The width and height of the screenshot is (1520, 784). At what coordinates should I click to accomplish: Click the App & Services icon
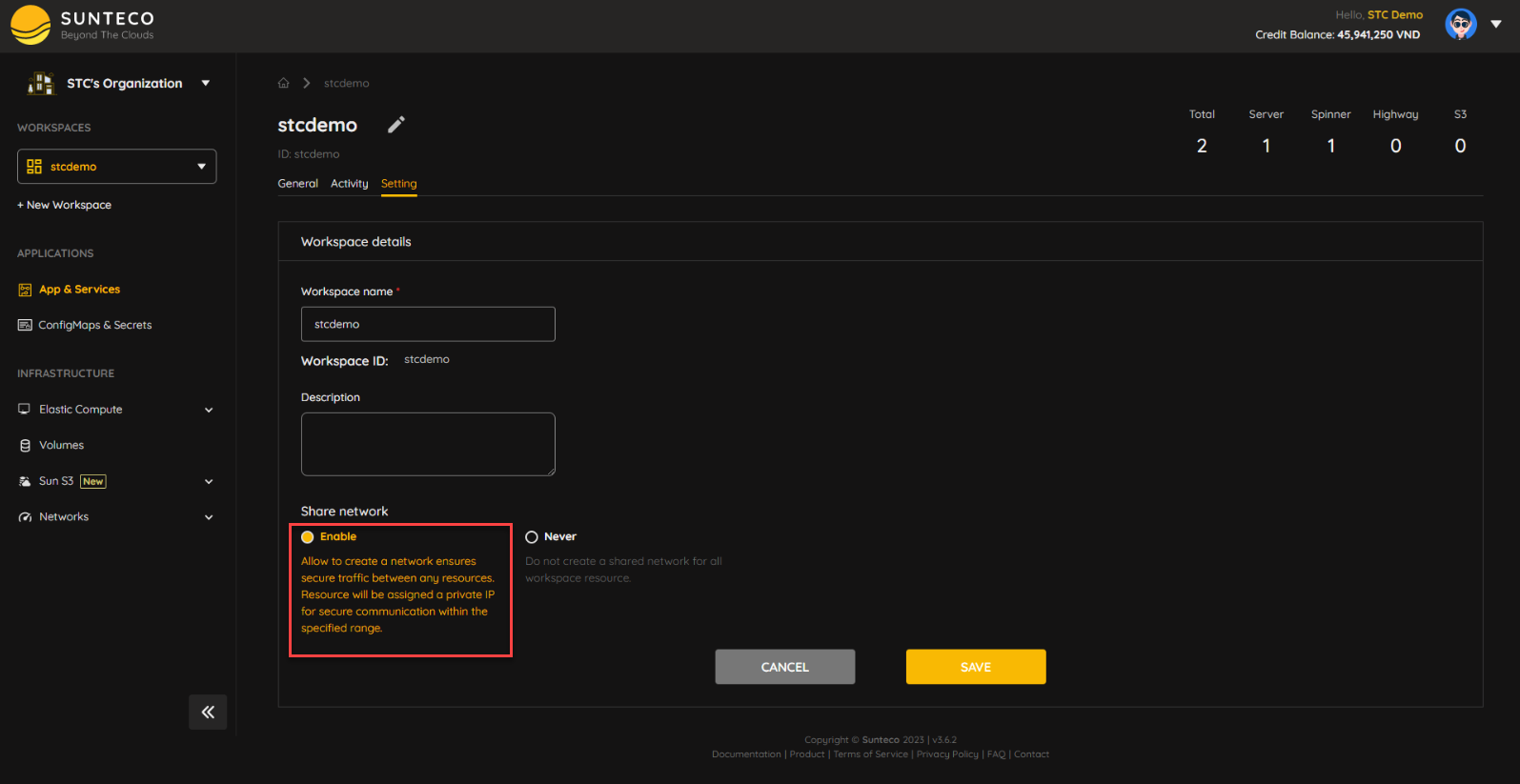coord(25,290)
